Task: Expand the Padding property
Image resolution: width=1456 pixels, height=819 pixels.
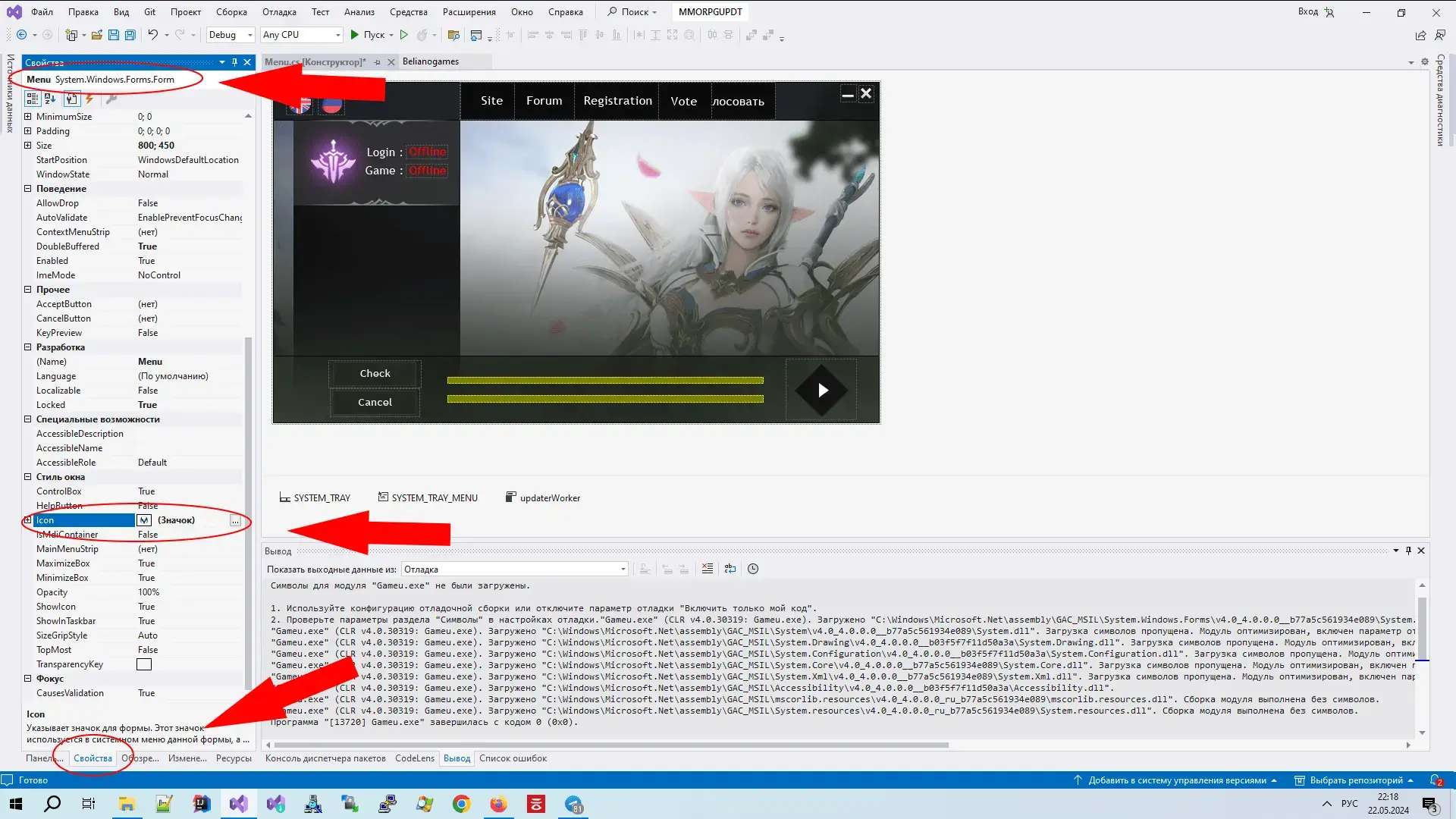Action: pos(28,131)
